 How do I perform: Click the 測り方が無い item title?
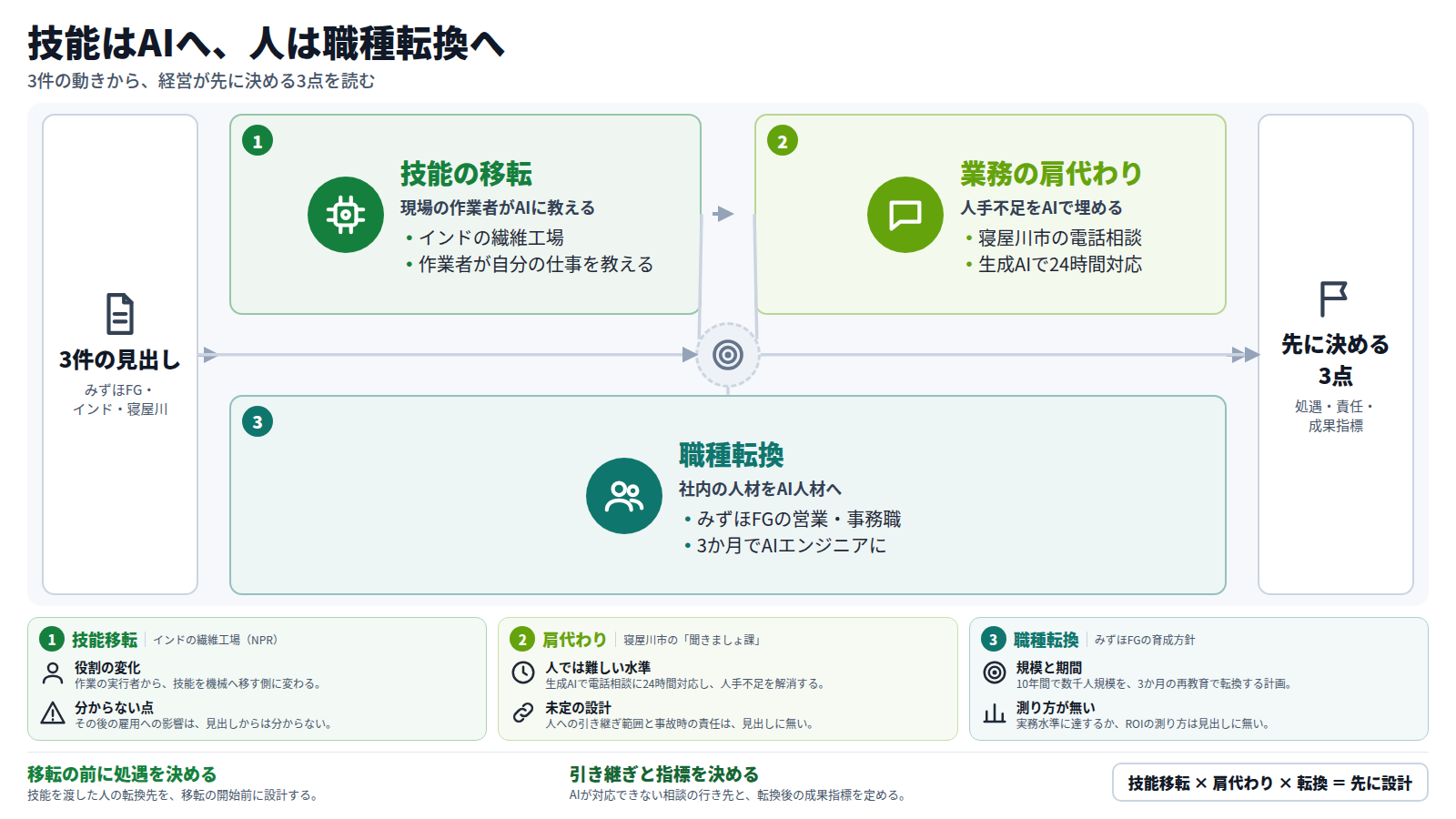pos(1056,707)
